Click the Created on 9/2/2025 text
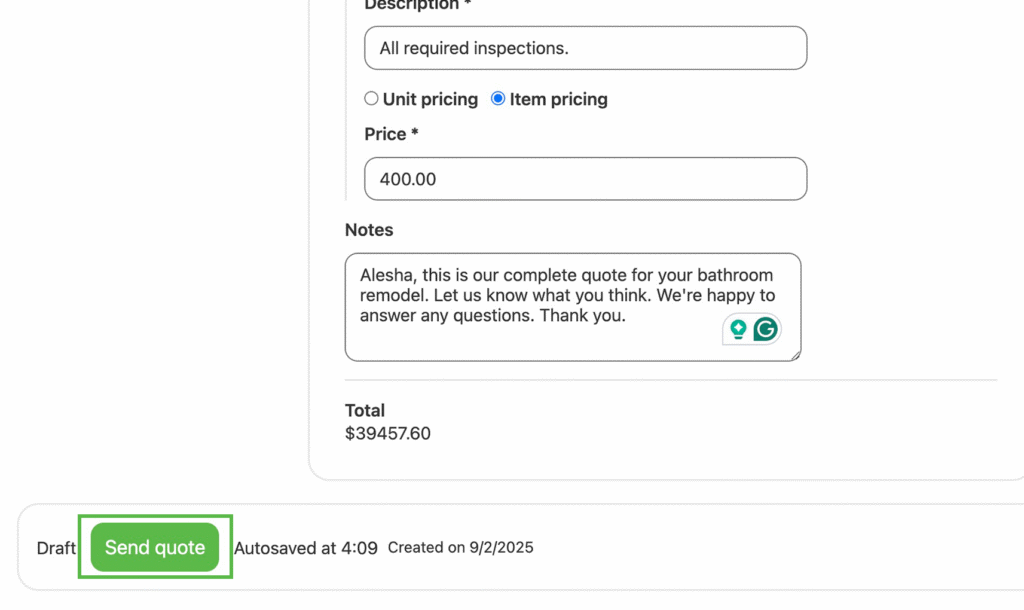This screenshot has width=1024, height=610. 460,548
